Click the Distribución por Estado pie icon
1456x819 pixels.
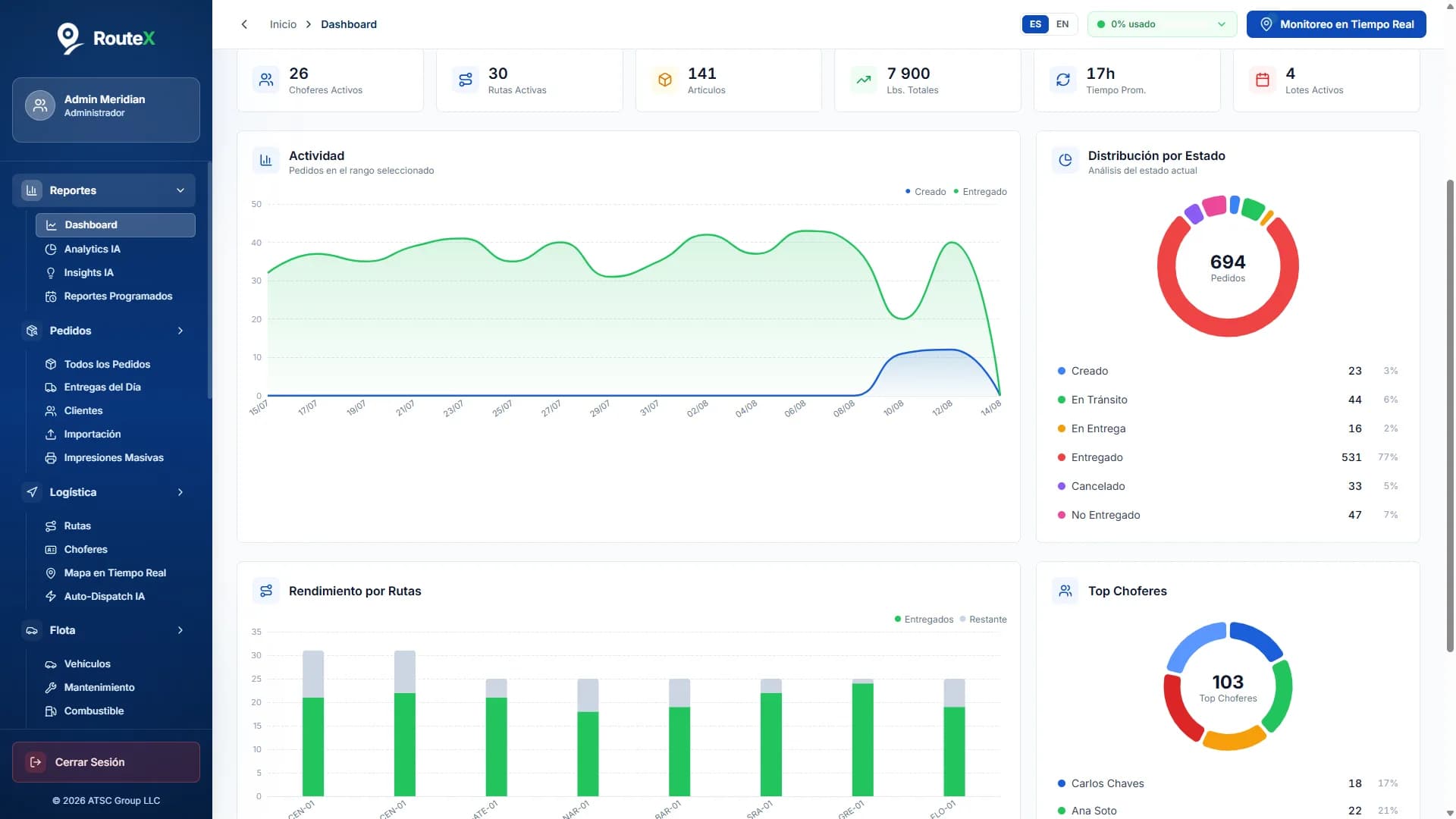click(x=1065, y=160)
